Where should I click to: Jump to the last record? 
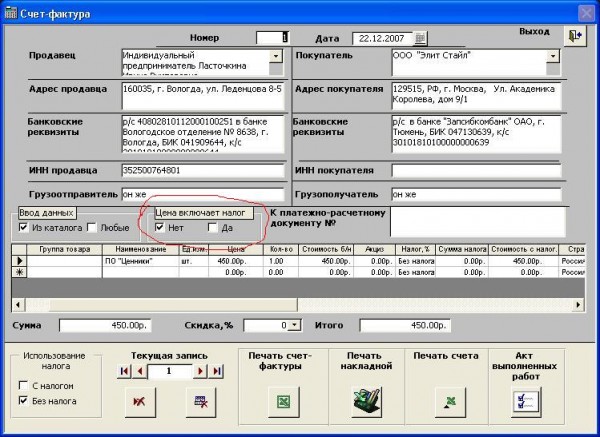[216, 371]
